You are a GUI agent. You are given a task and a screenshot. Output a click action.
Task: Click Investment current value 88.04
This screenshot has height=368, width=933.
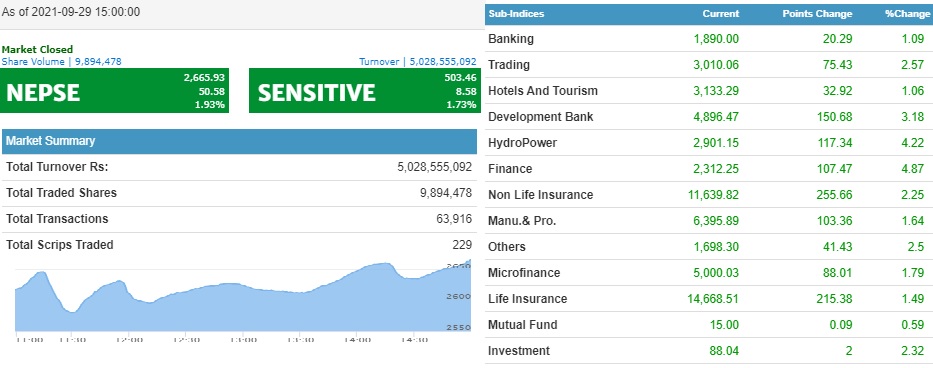pyautogui.click(x=724, y=351)
